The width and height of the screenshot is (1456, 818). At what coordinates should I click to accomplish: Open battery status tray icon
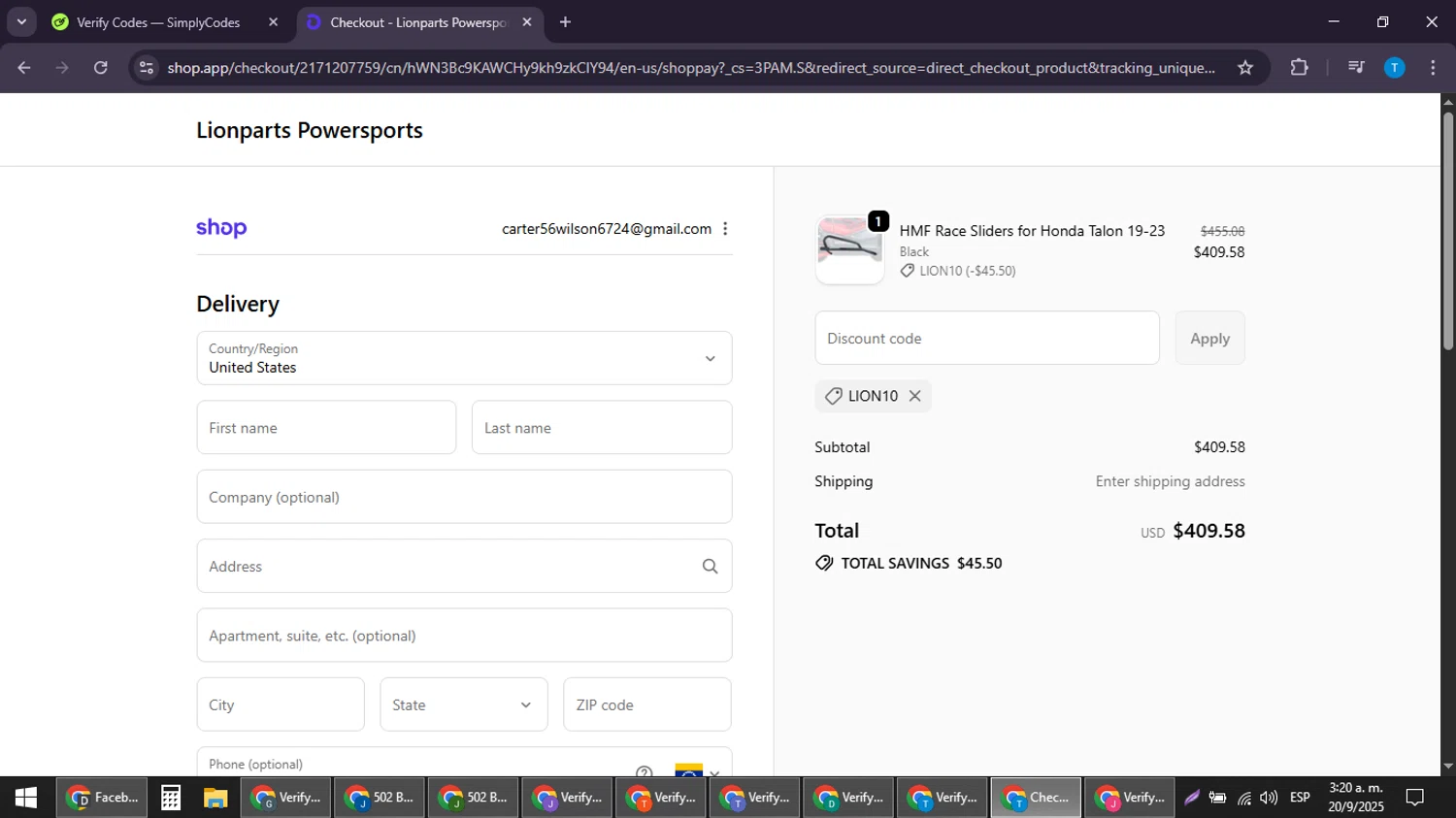pos(1217,798)
